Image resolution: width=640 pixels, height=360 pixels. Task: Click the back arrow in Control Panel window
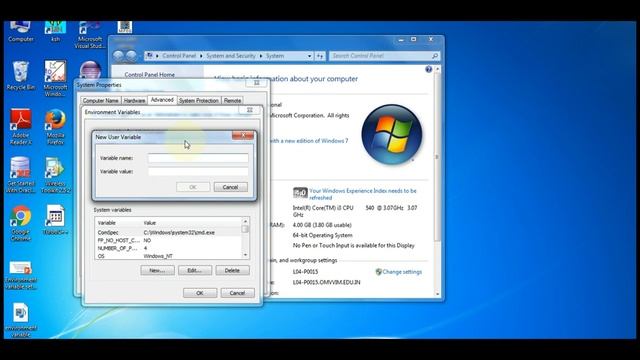[118, 56]
